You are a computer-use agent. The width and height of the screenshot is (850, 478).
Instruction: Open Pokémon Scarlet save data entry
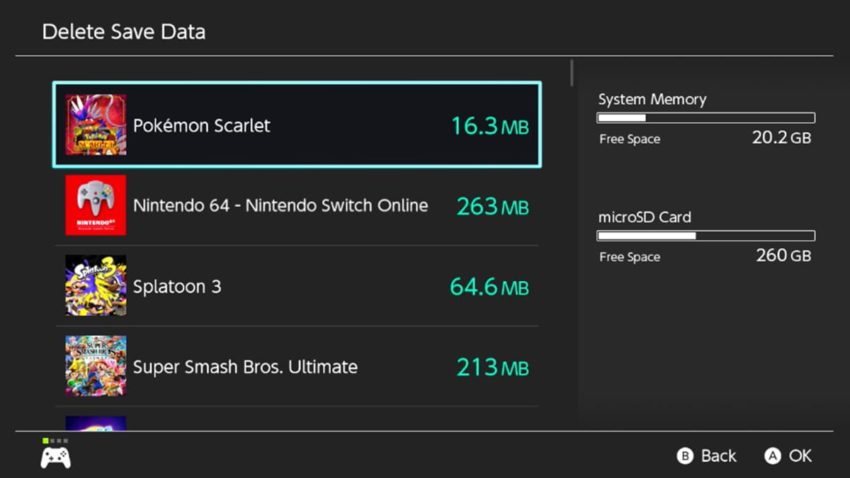tap(297, 125)
